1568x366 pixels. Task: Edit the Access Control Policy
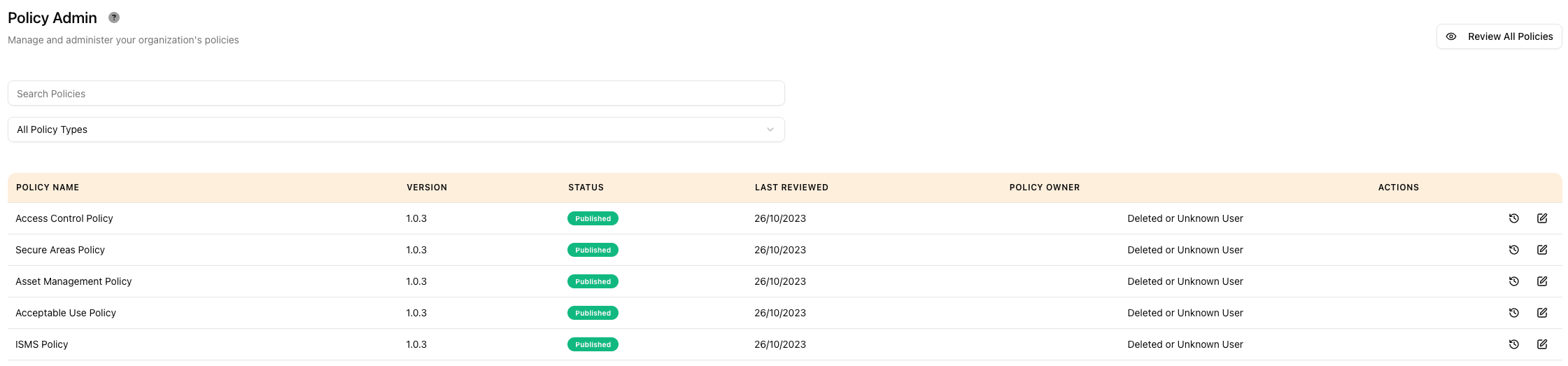1542,218
